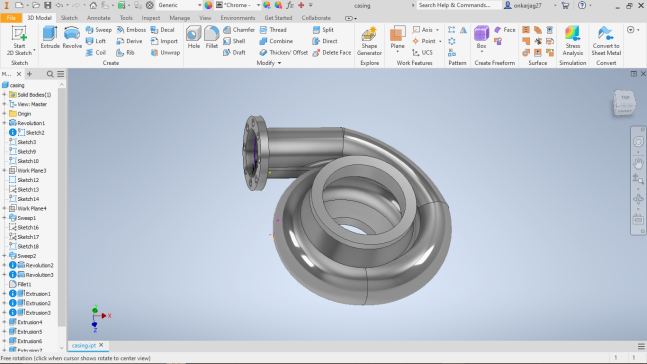This screenshot has height=364, width=647.
Task: Choose the Combine tool
Action: [276, 41]
